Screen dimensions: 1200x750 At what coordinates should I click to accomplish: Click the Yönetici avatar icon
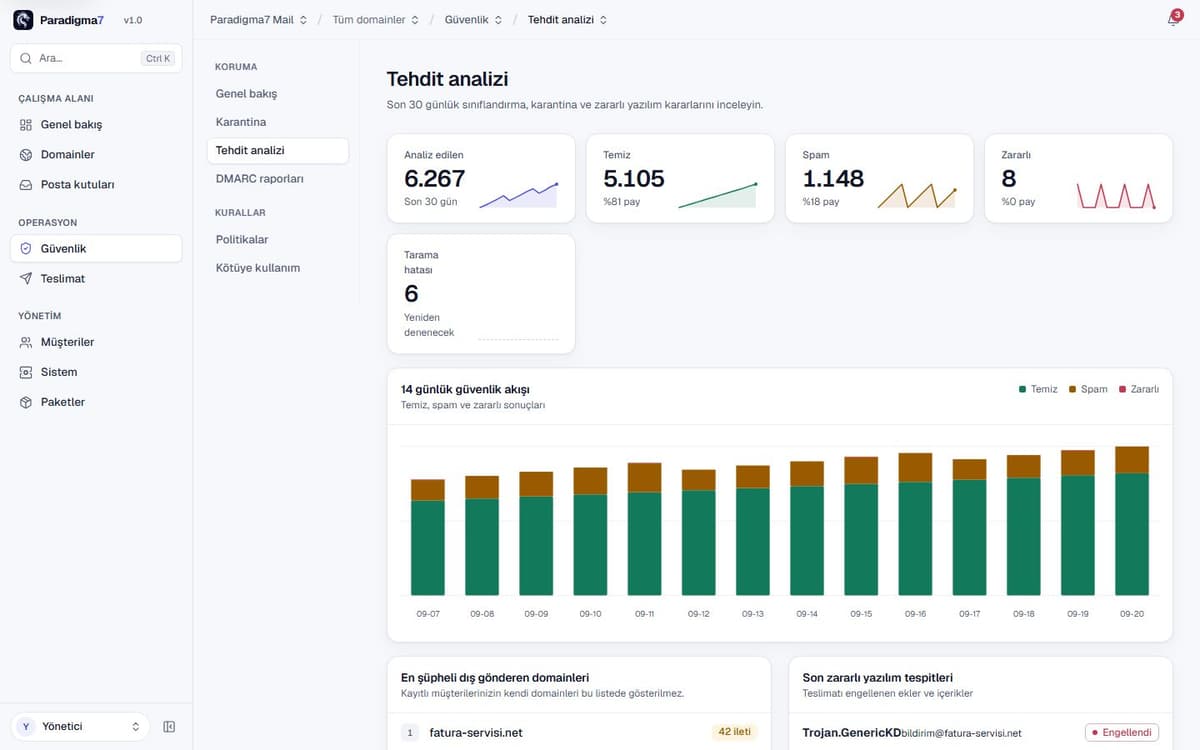(x=26, y=727)
